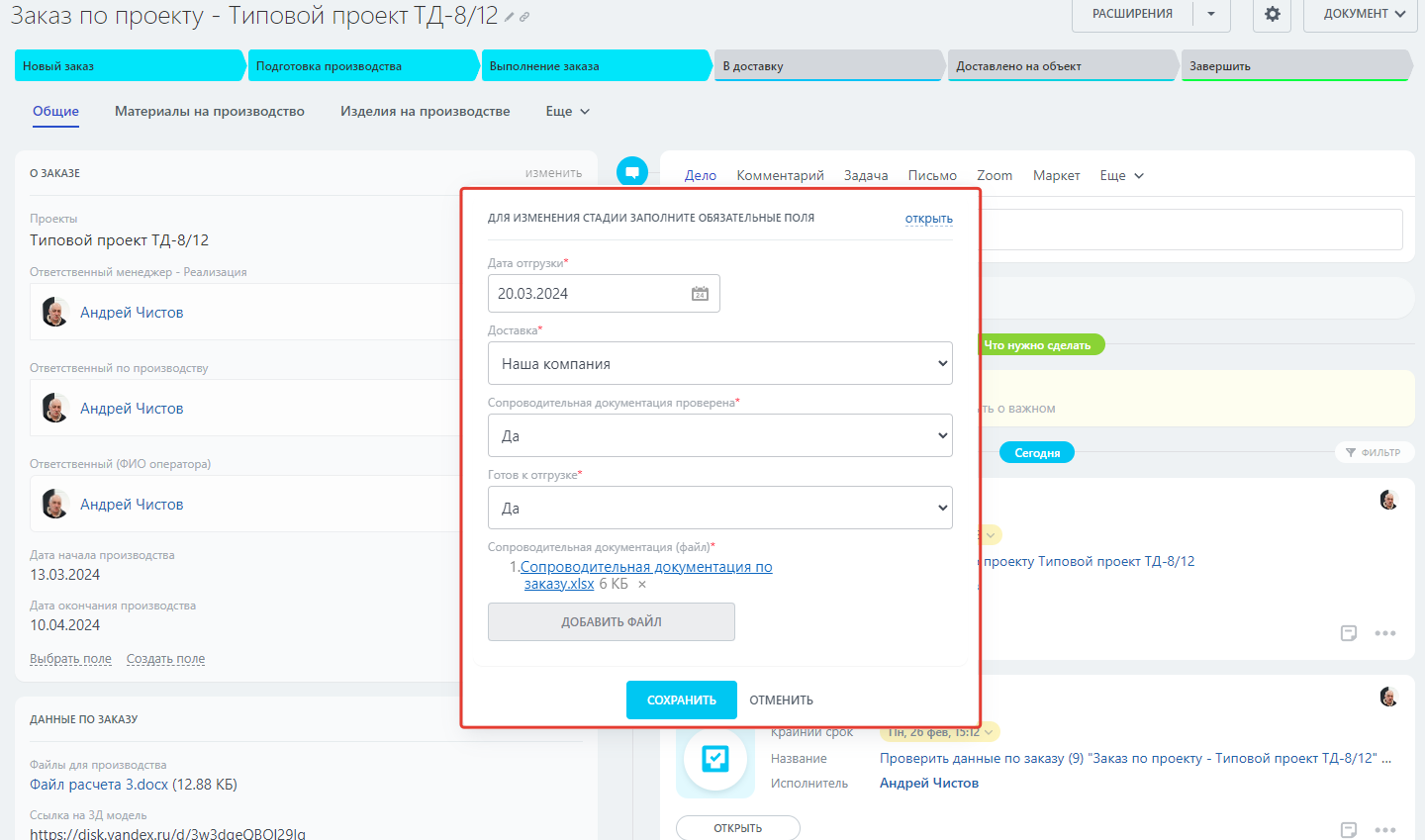Click the Дата окончания производства value 10.04.2024
Screen dimensions: 1425x840
pyautogui.click(x=64, y=625)
